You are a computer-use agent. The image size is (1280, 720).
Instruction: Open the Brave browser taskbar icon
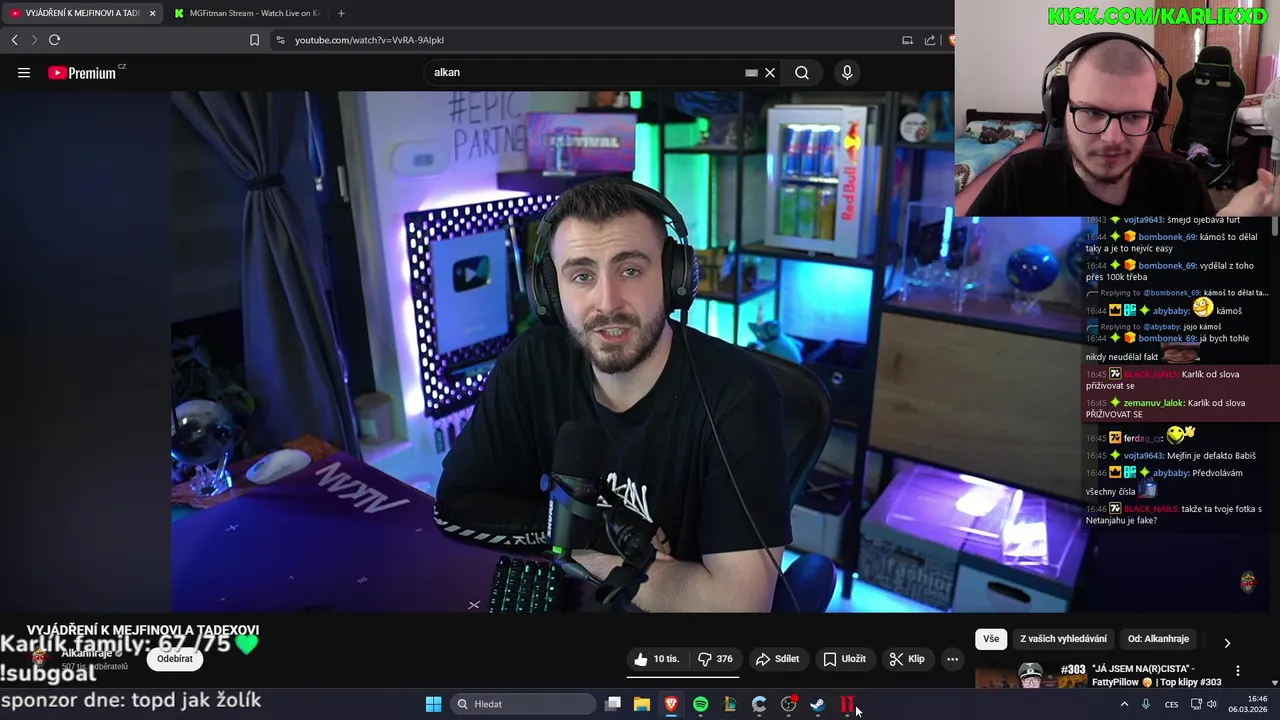pyautogui.click(x=671, y=704)
